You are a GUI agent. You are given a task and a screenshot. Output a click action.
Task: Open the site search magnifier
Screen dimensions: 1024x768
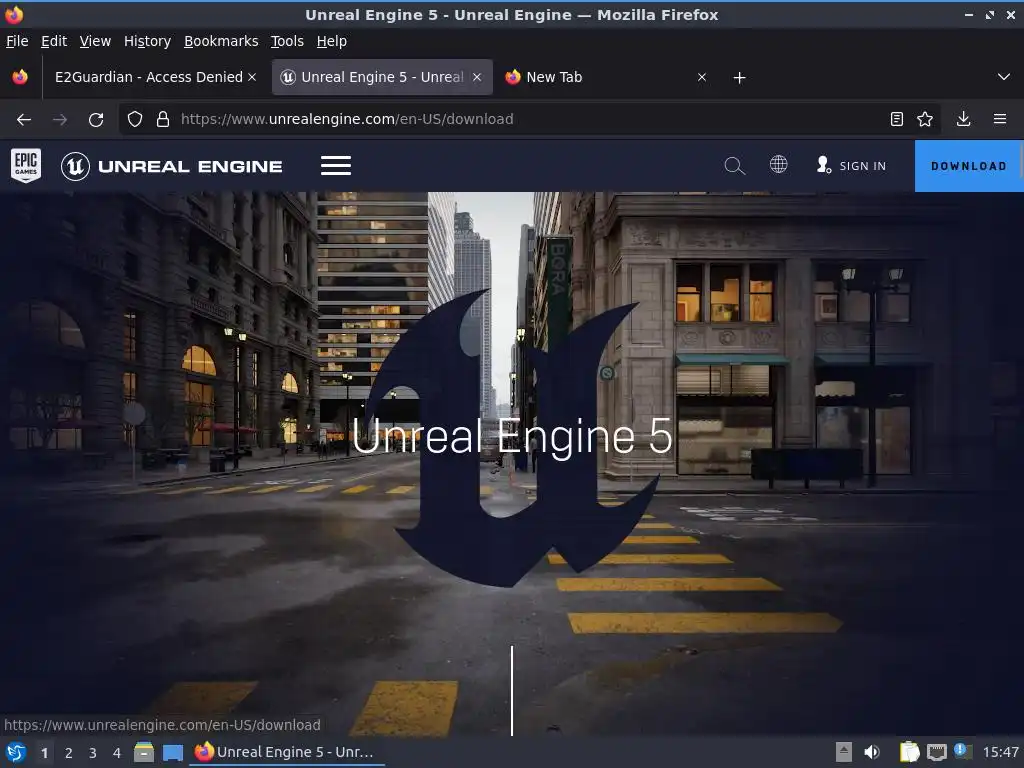735,166
